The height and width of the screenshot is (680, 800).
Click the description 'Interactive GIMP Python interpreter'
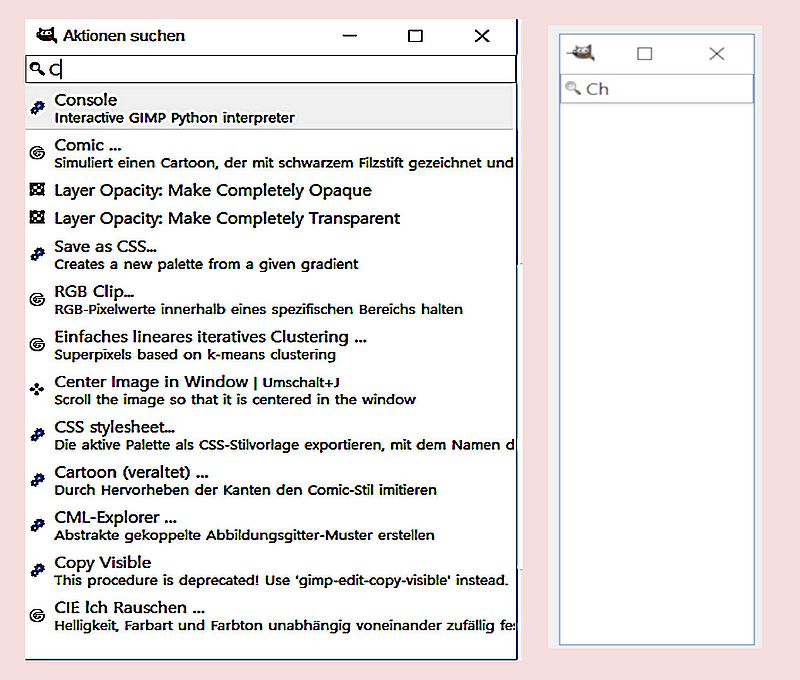click(x=174, y=118)
